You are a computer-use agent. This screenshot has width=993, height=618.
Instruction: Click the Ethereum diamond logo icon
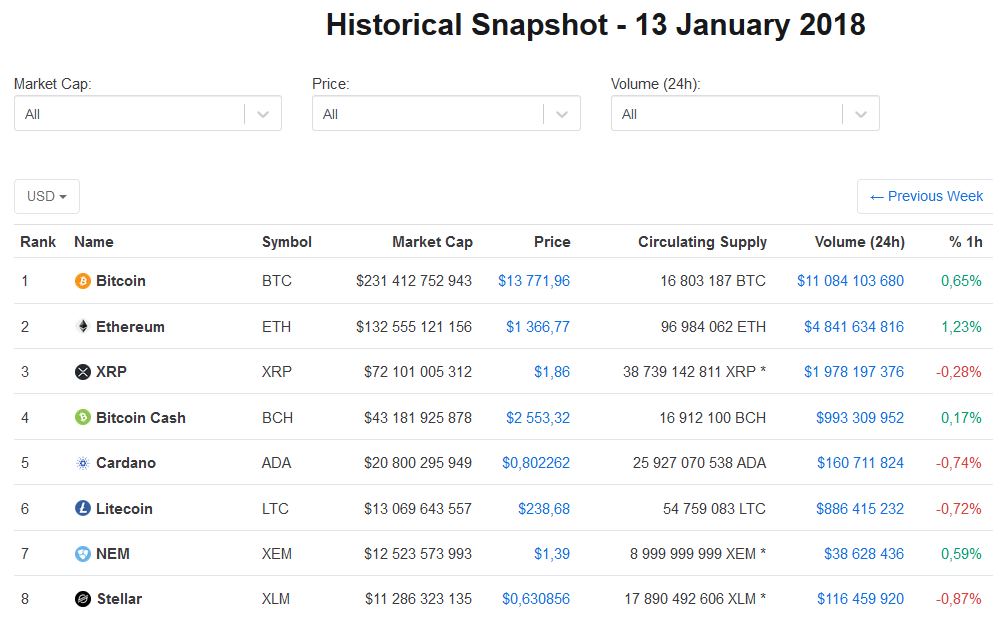coord(83,326)
